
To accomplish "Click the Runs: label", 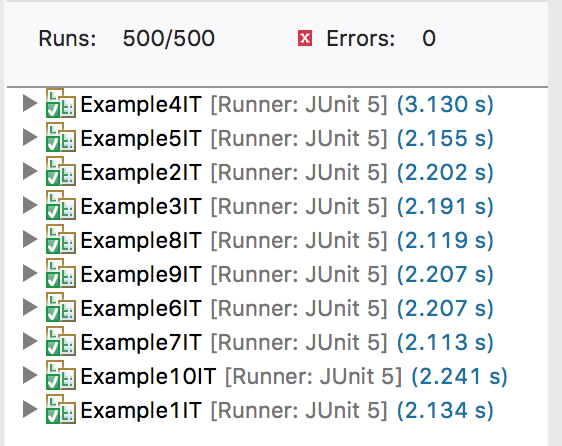I will (67, 38).
